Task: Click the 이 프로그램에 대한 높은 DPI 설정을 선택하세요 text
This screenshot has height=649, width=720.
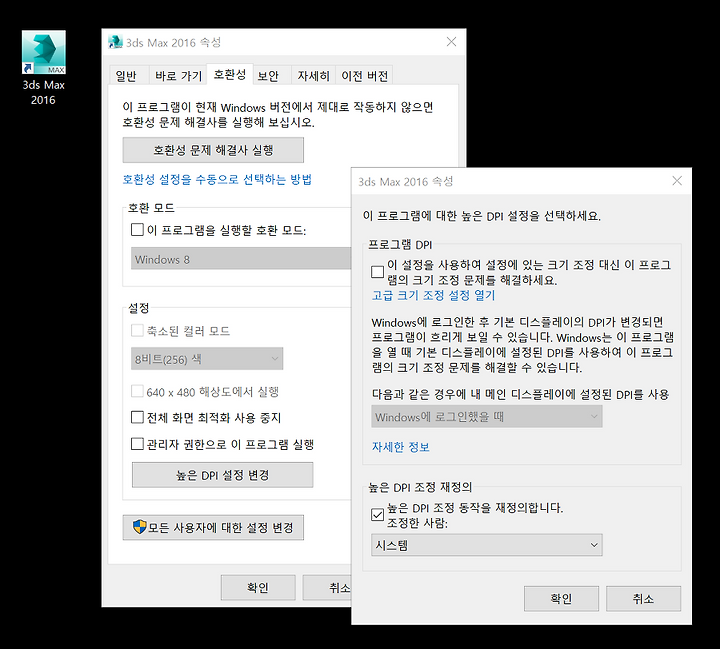Action: coord(482,216)
